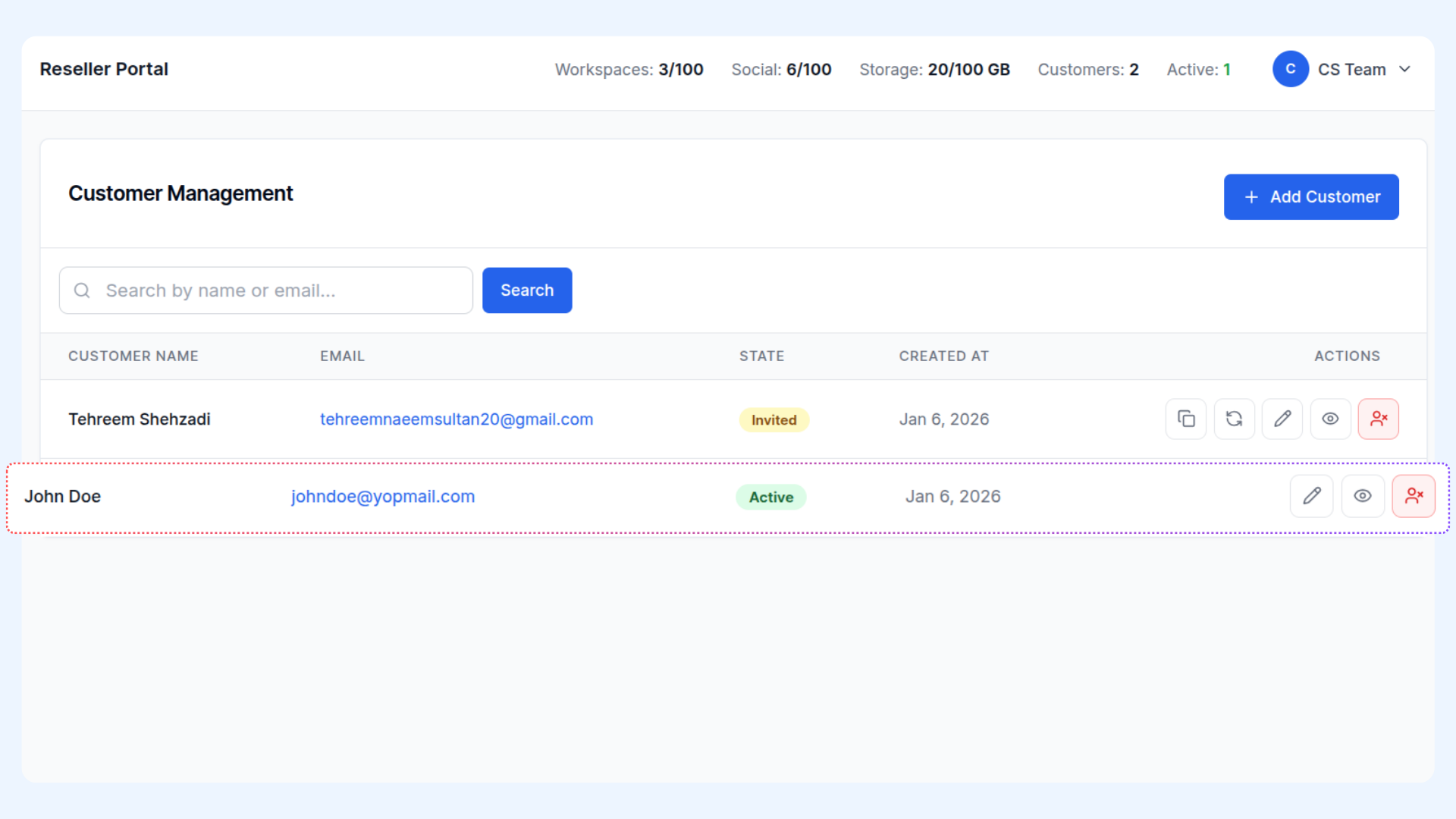Open johndoe@yopmail.com email link

coord(383,497)
